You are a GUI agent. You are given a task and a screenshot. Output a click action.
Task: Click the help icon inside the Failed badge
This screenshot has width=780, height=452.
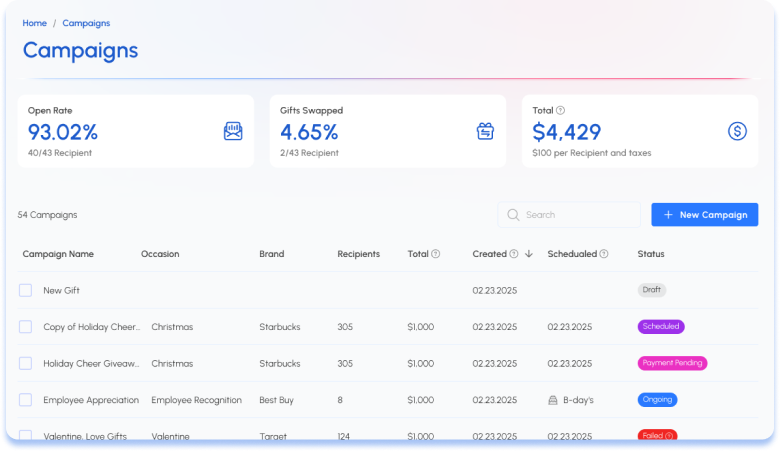click(669, 436)
